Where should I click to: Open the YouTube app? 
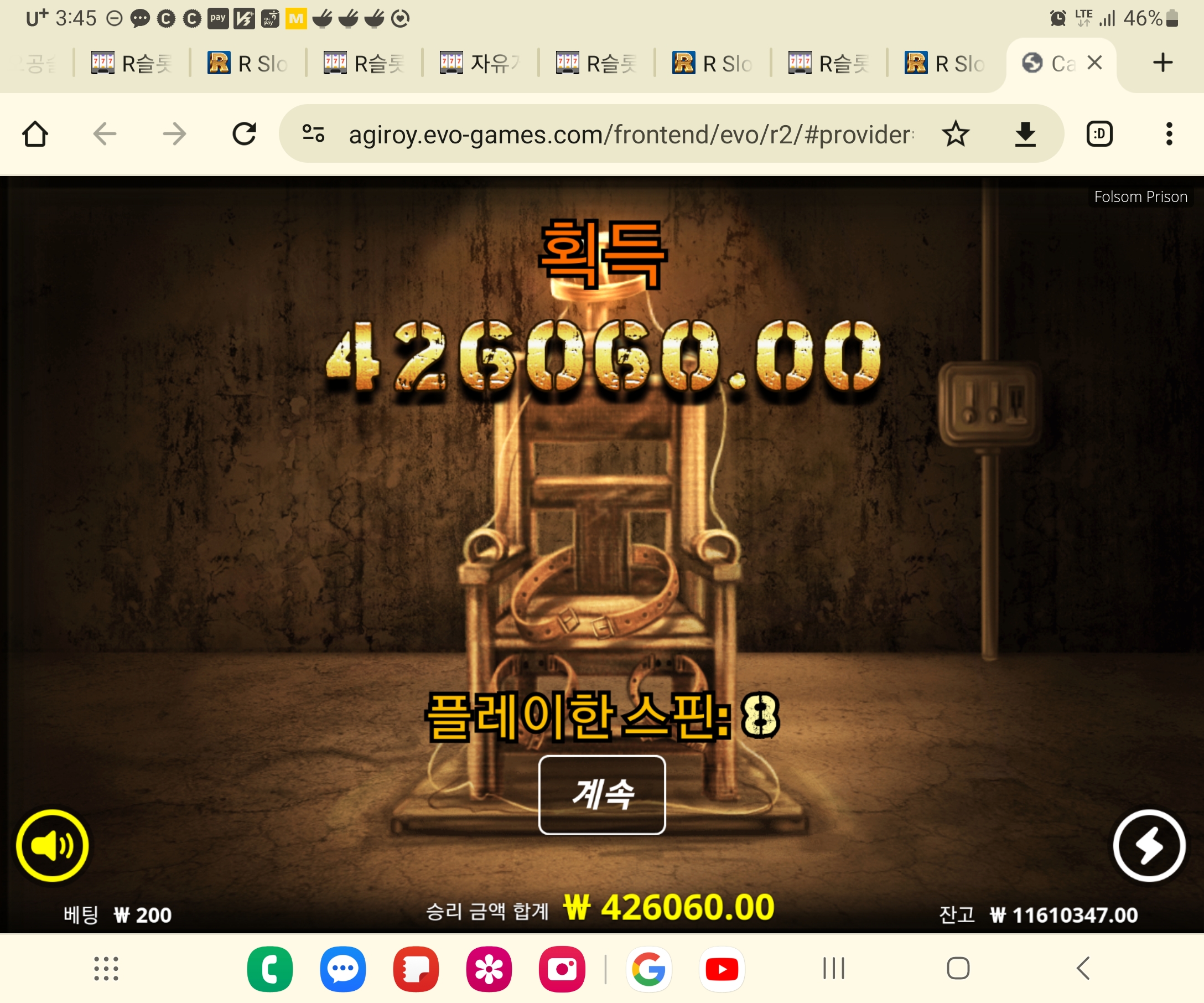click(x=722, y=969)
